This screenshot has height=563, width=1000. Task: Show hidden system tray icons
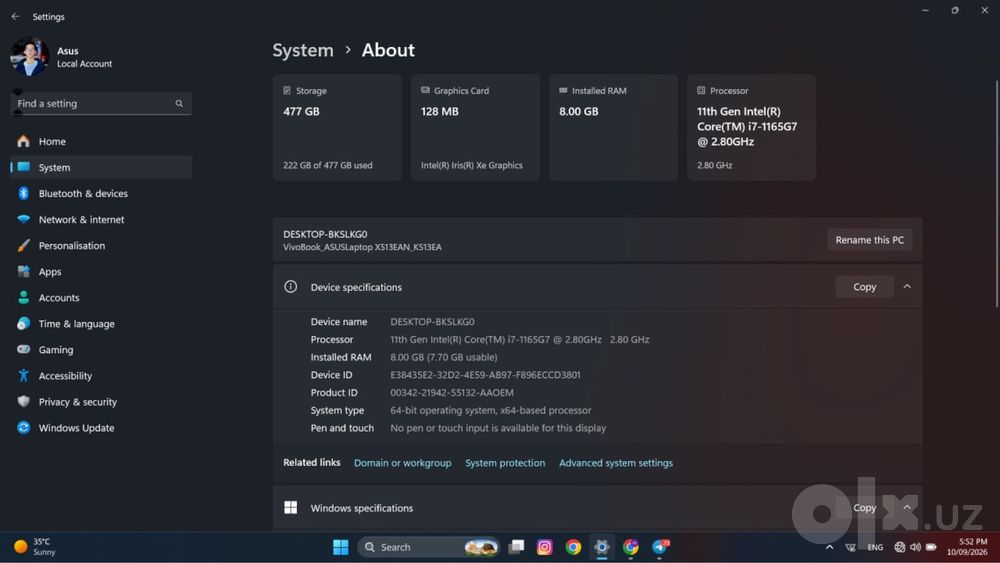tap(829, 547)
